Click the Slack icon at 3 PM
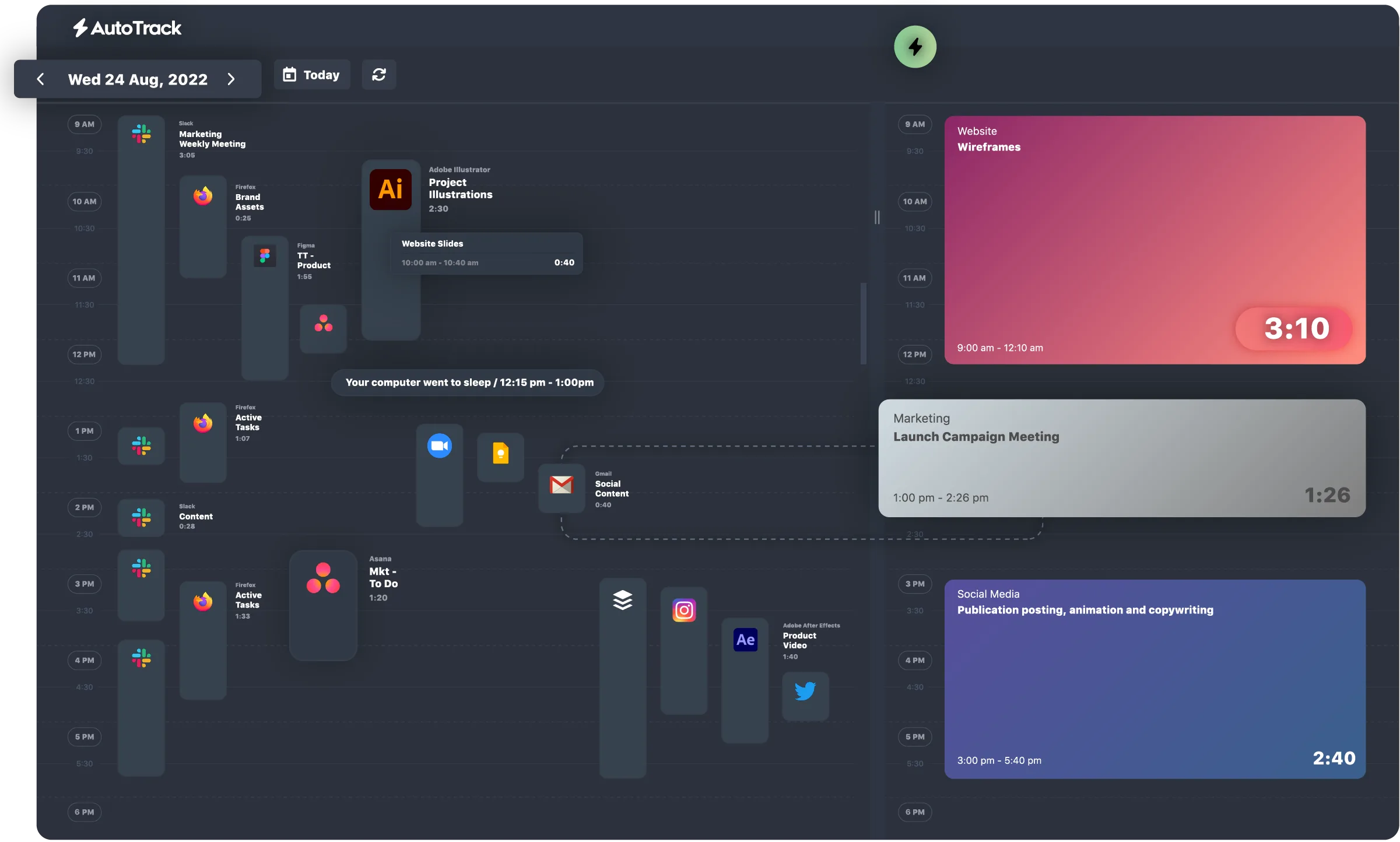This screenshot has height=842, width=1400. [141, 567]
